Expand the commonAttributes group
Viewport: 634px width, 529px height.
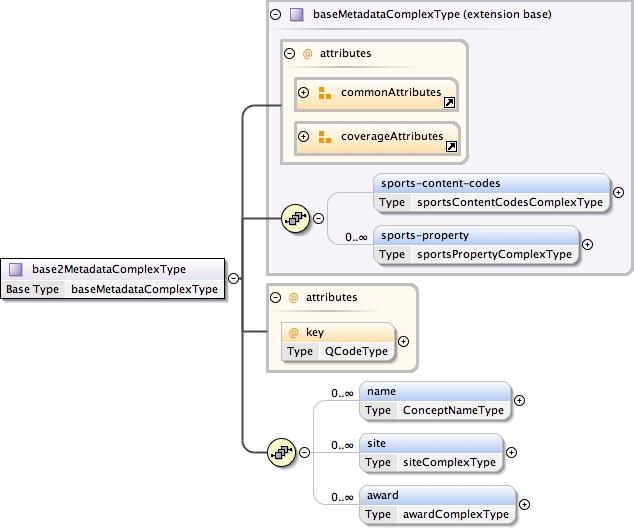(304, 93)
